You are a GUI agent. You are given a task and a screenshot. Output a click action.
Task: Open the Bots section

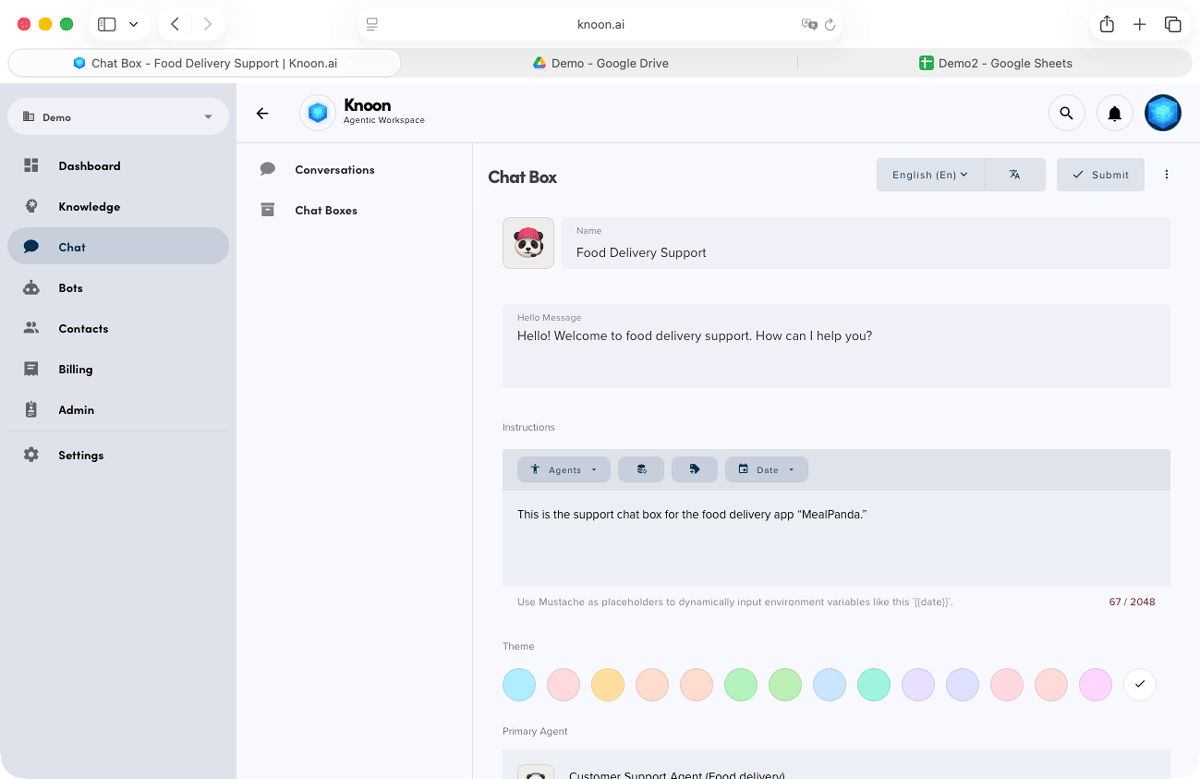click(x=70, y=288)
